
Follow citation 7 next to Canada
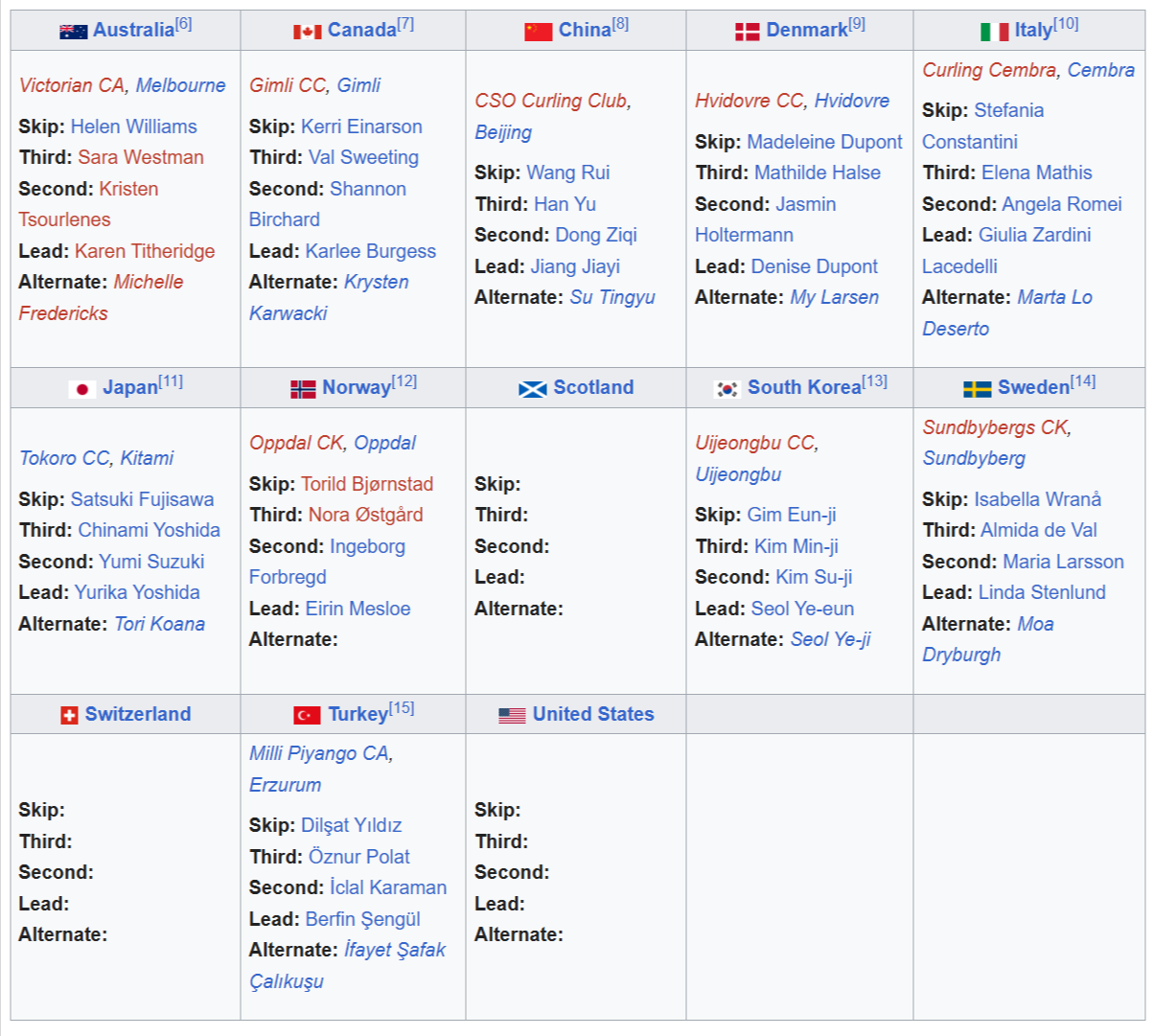click(x=405, y=25)
